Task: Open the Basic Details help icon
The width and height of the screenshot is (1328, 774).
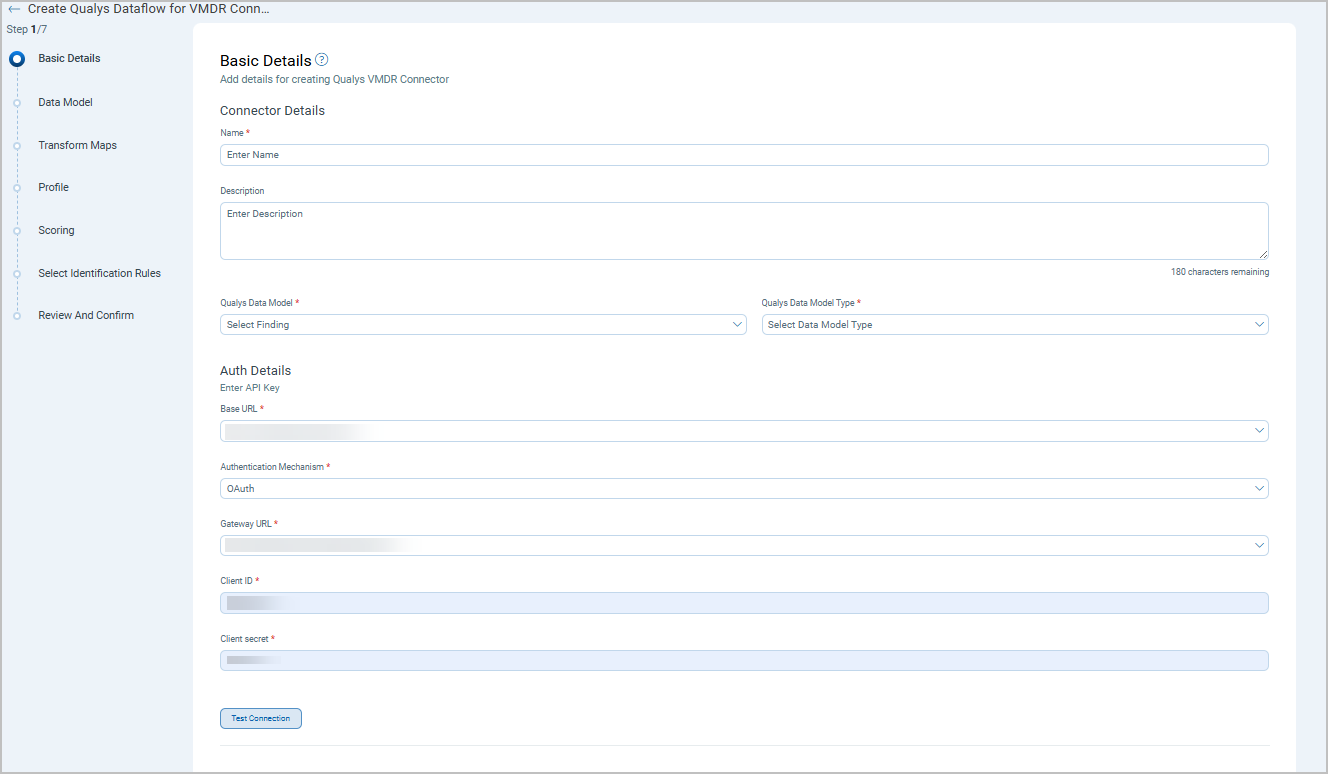Action: point(322,60)
